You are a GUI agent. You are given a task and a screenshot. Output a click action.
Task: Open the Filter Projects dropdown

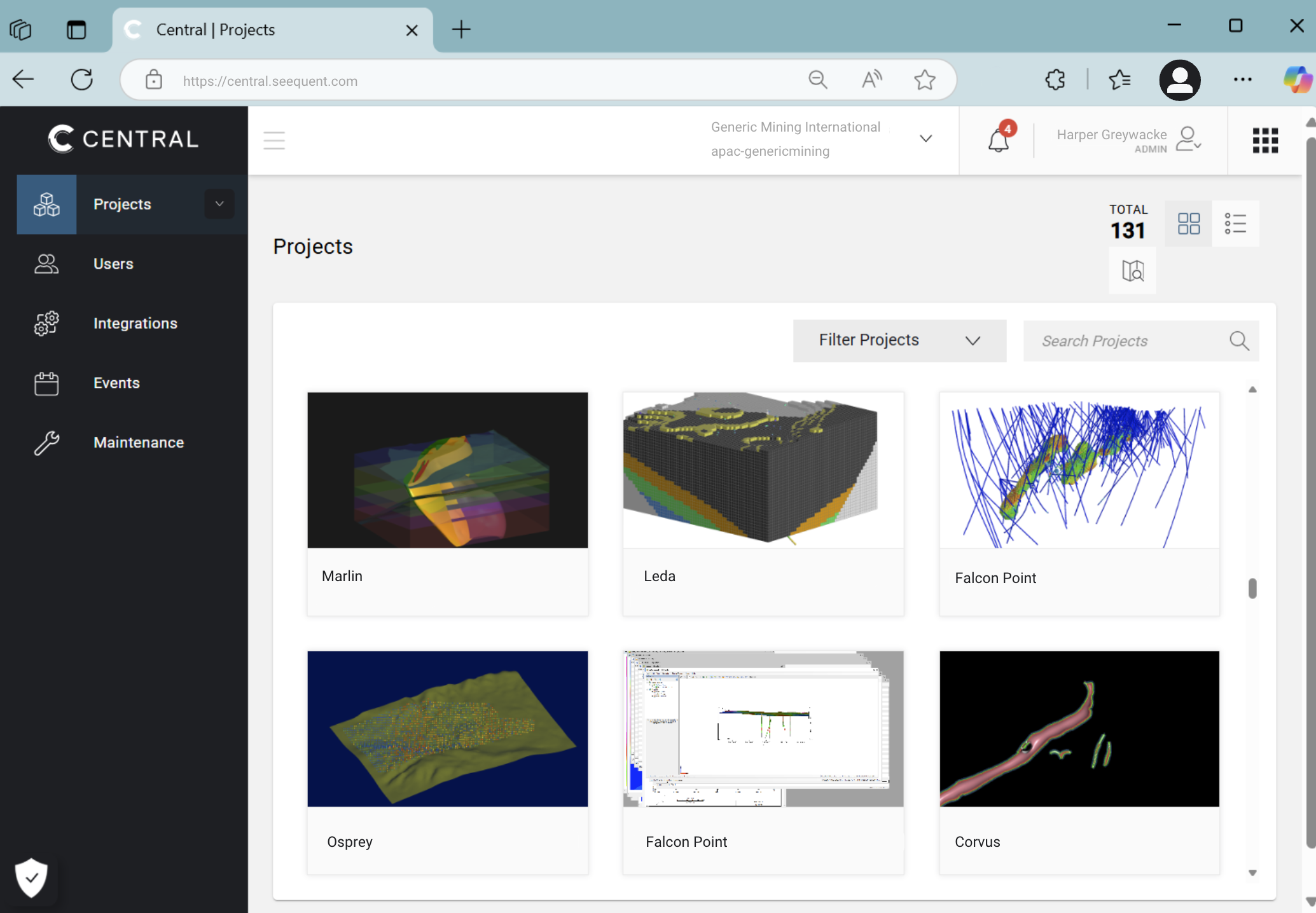tap(899, 341)
